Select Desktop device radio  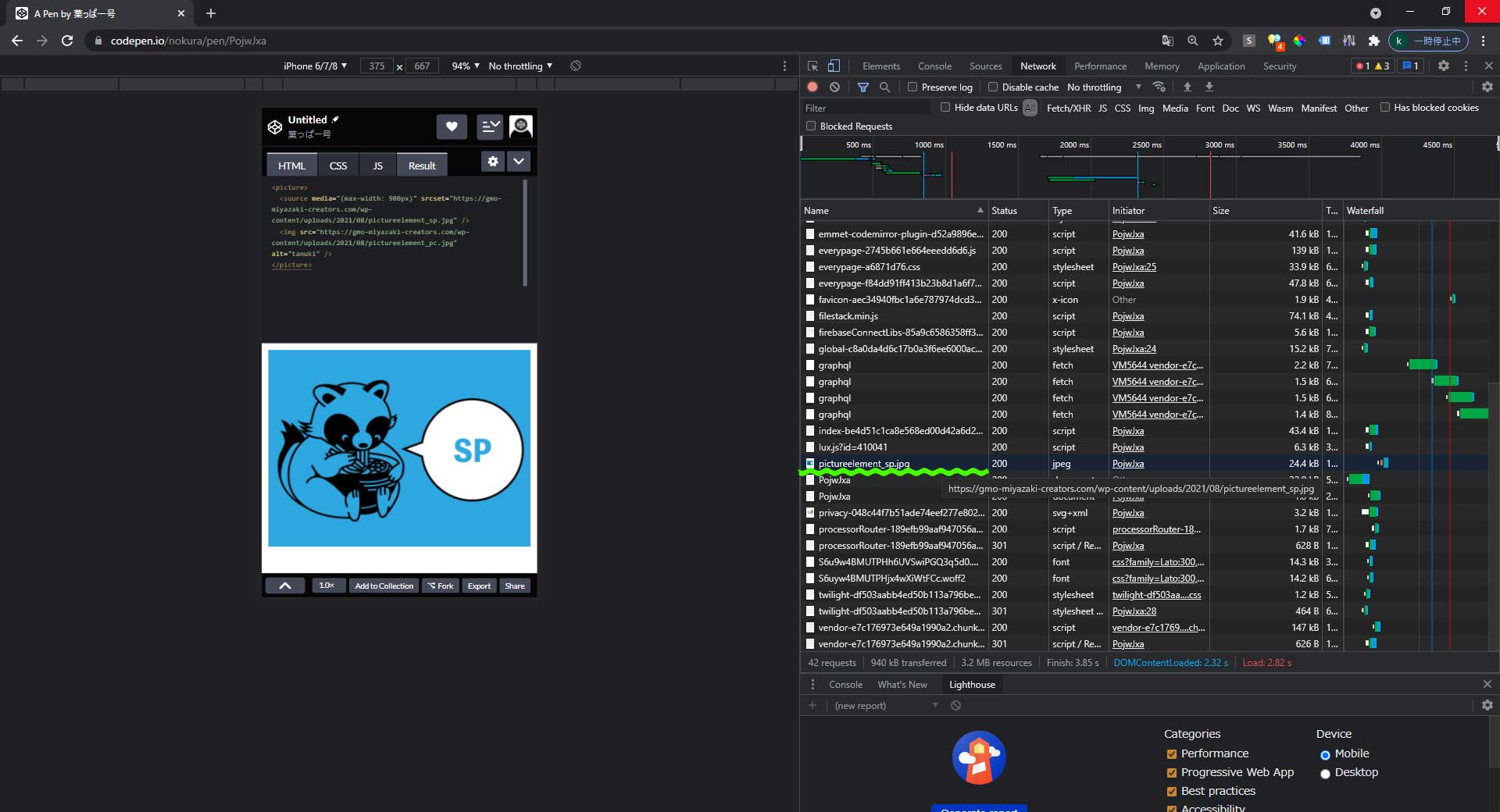click(1325, 774)
